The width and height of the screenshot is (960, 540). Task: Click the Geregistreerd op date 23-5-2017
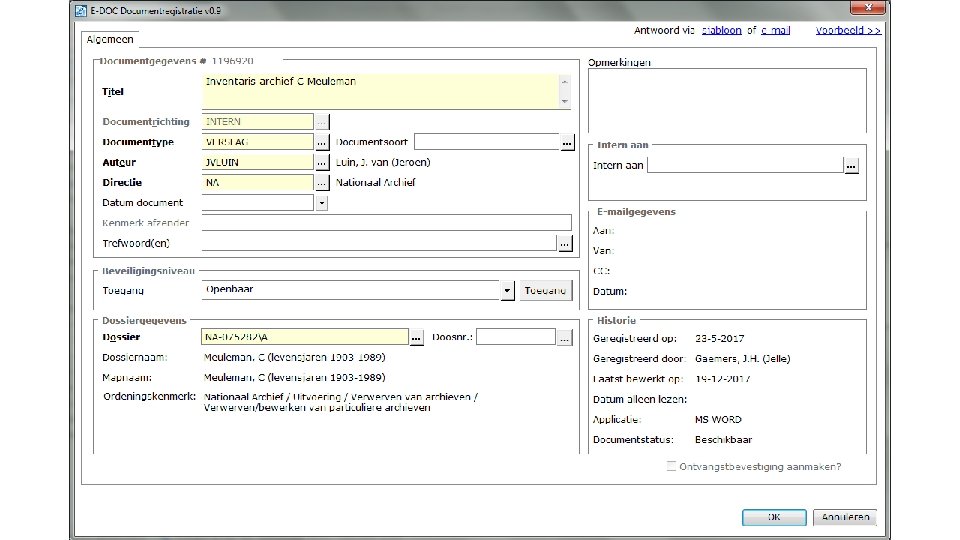point(719,339)
